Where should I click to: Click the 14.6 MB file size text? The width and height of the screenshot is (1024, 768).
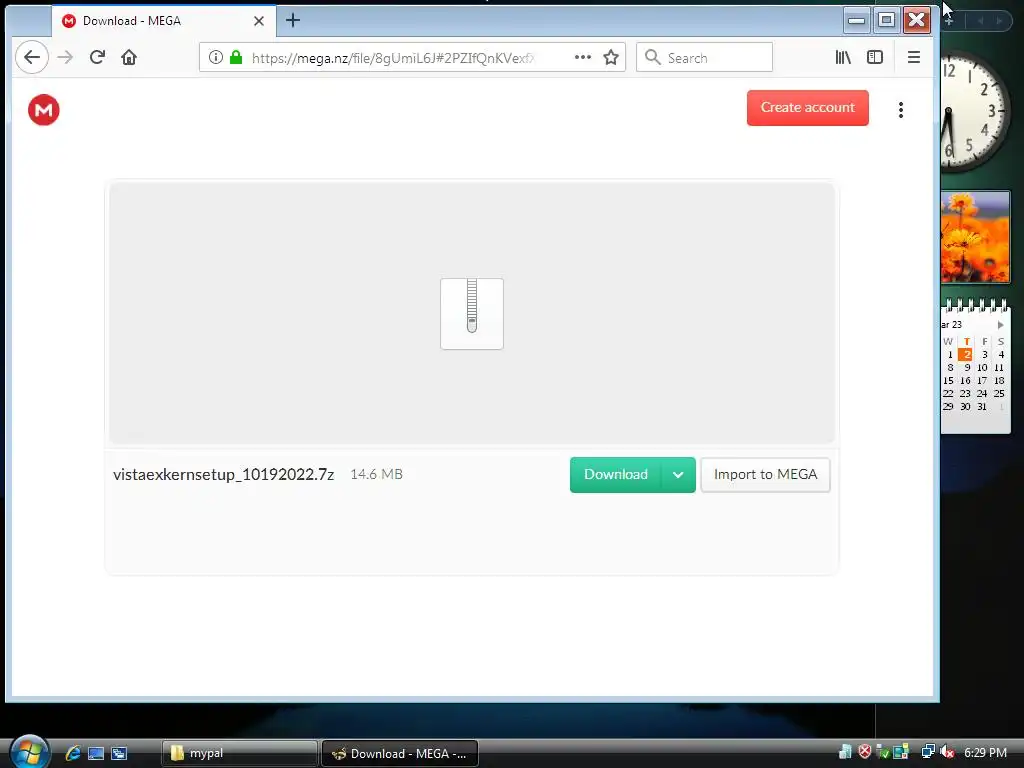[x=376, y=475]
